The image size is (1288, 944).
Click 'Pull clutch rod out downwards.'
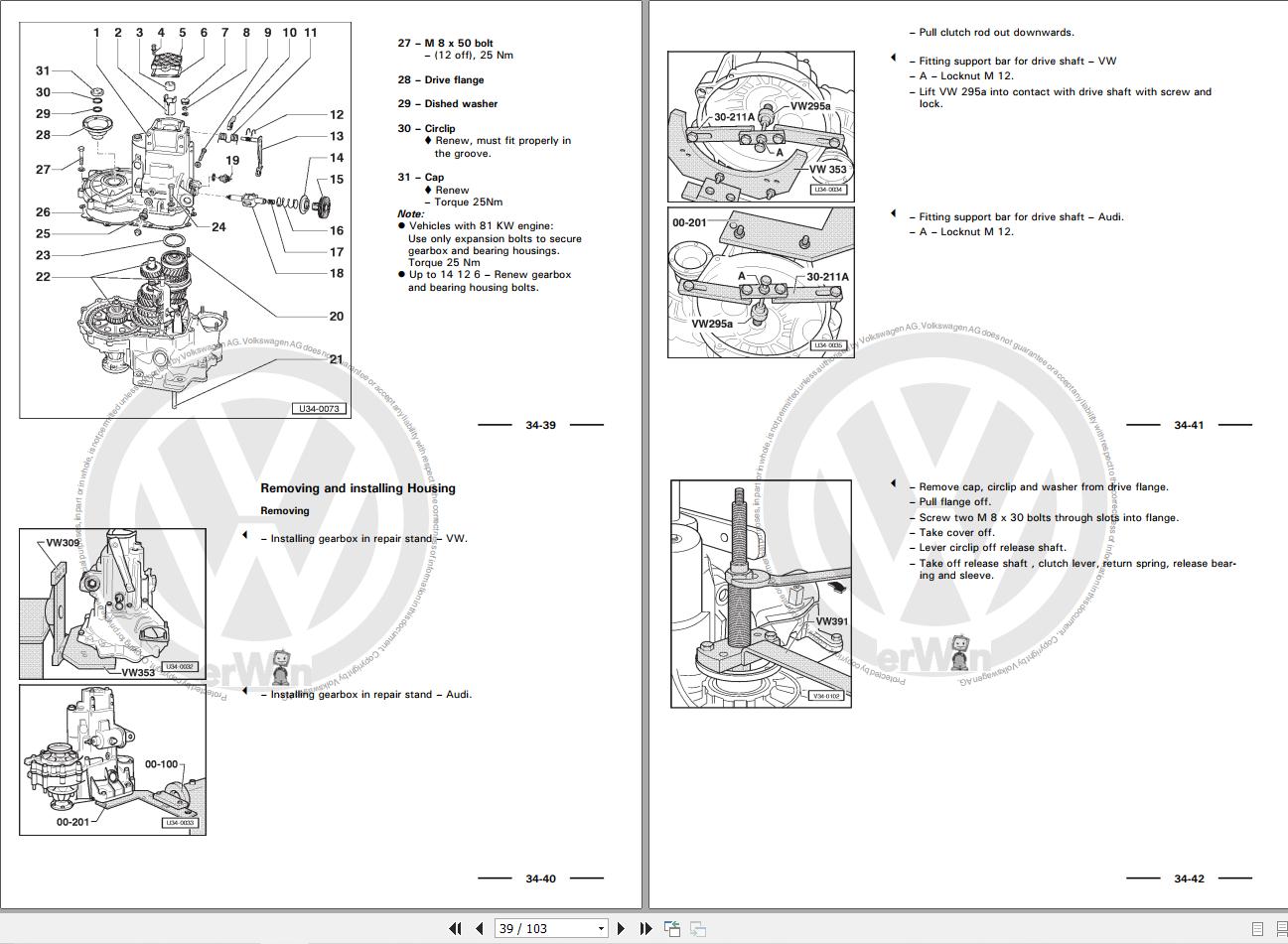tap(991, 33)
